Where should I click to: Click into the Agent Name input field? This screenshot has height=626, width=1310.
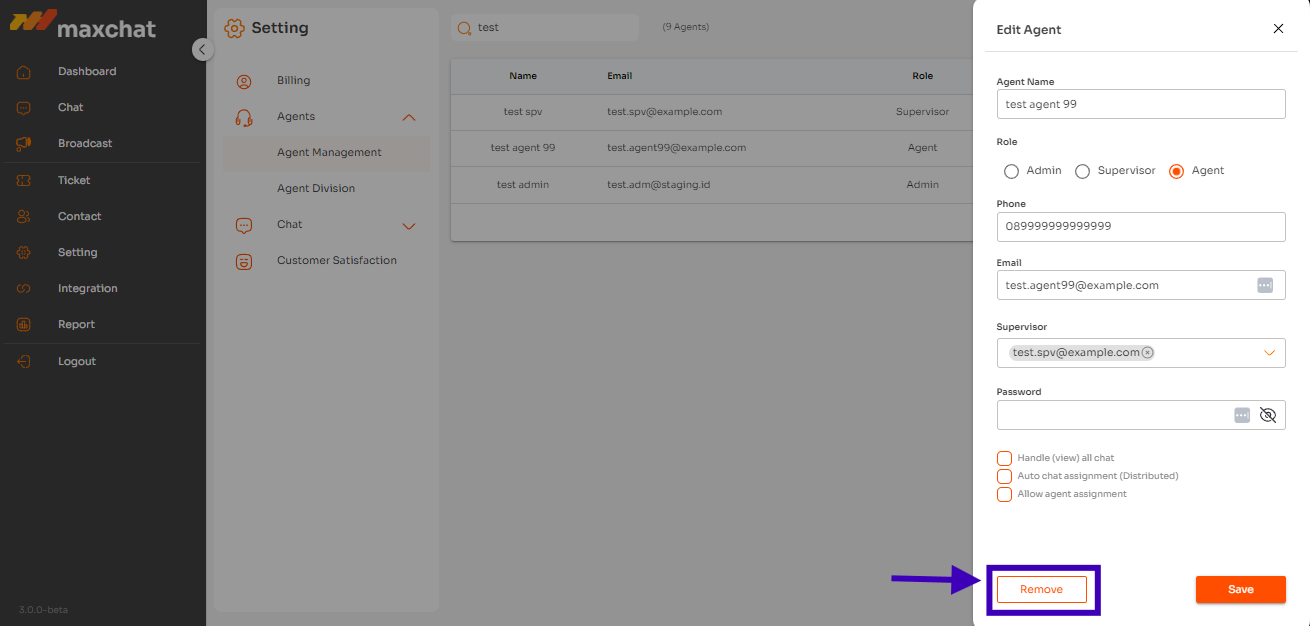click(x=1140, y=104)
